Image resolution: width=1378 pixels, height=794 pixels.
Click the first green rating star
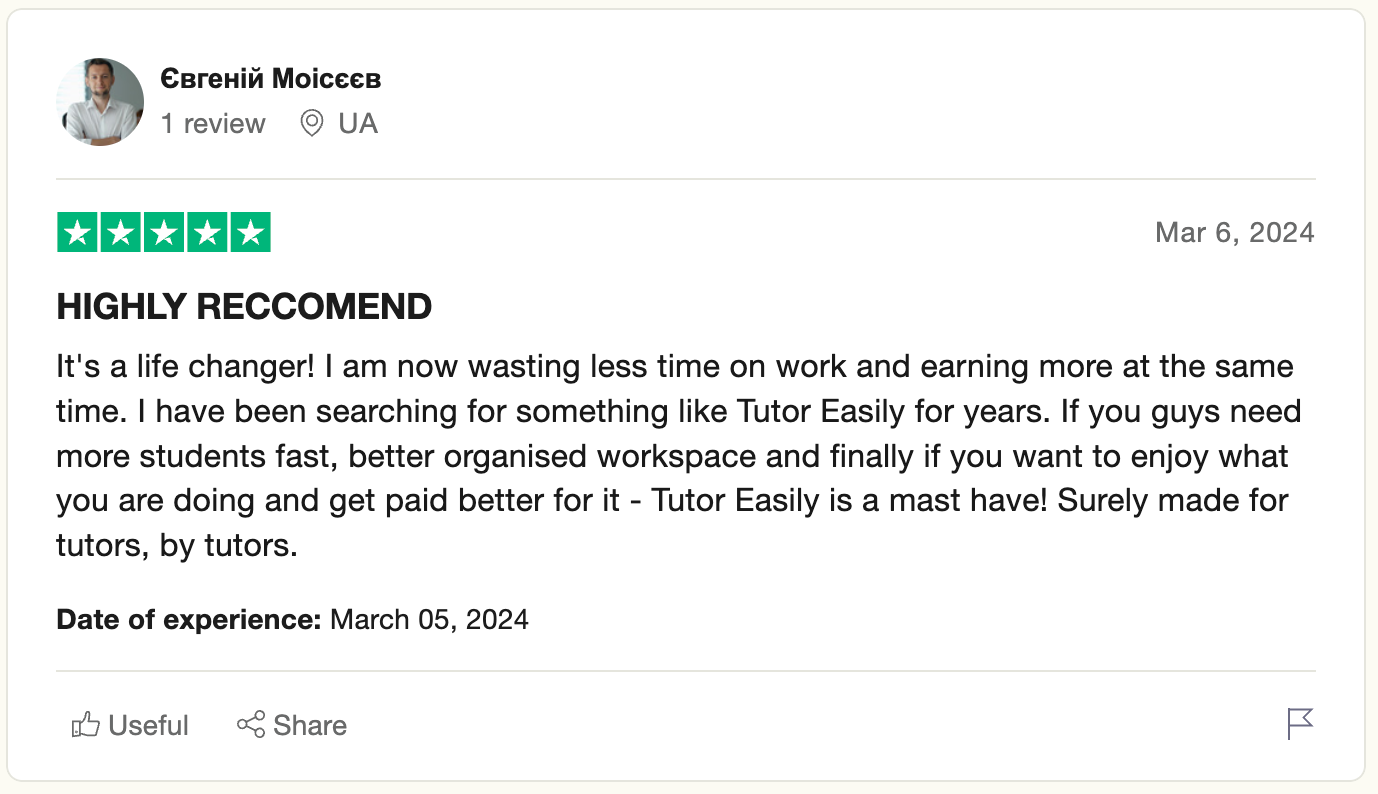point(78,233)
